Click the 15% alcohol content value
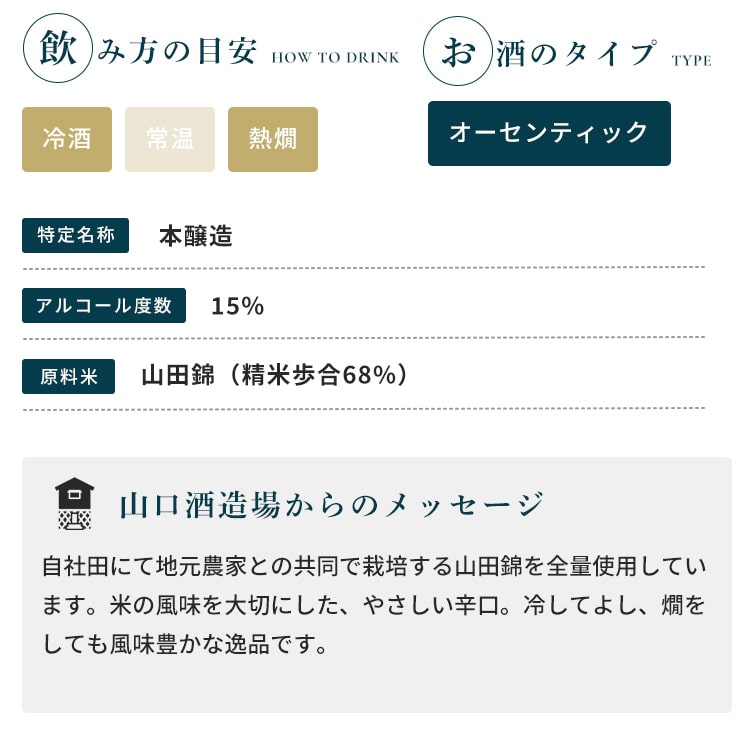Viewport: 750px width, 750px height. pos(237,306)
